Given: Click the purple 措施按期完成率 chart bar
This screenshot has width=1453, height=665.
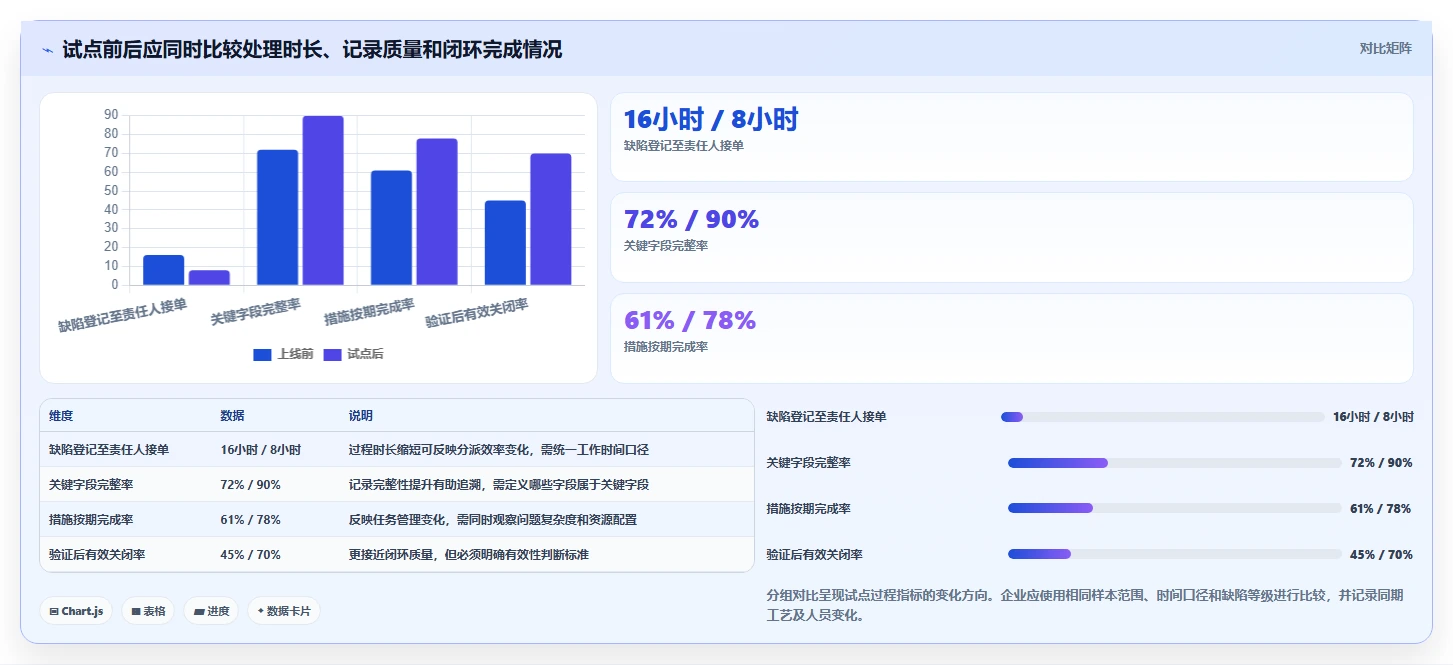Looking at the screenshot, I should (437, 212).
